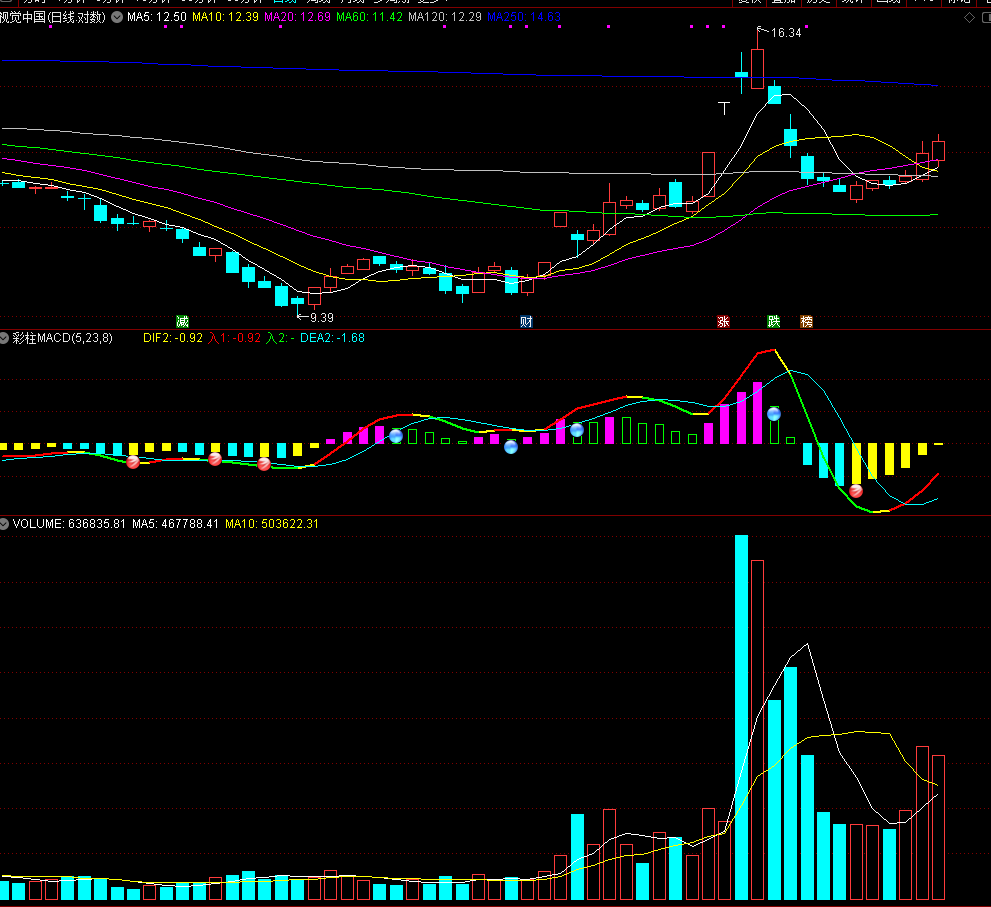The width and height of the screenshot is (991, 907).
Task: Open the main chart indicator dropdown beside 视觉中国
Action: point(117,17)
